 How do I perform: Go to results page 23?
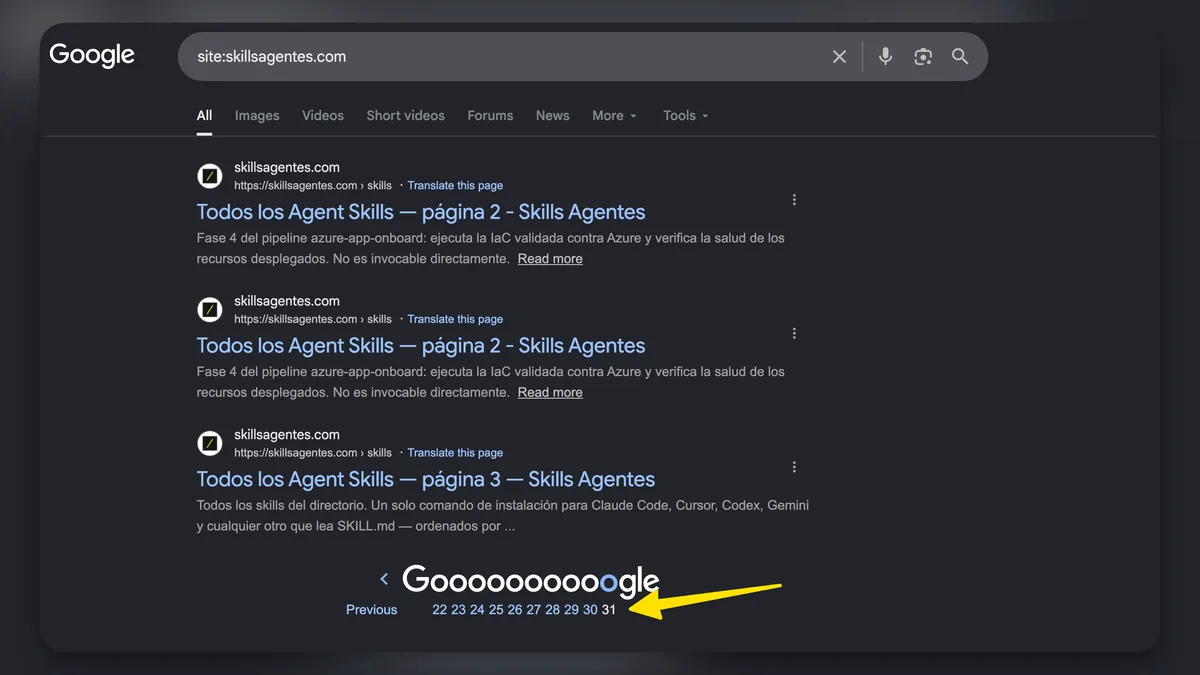(458, 610)
